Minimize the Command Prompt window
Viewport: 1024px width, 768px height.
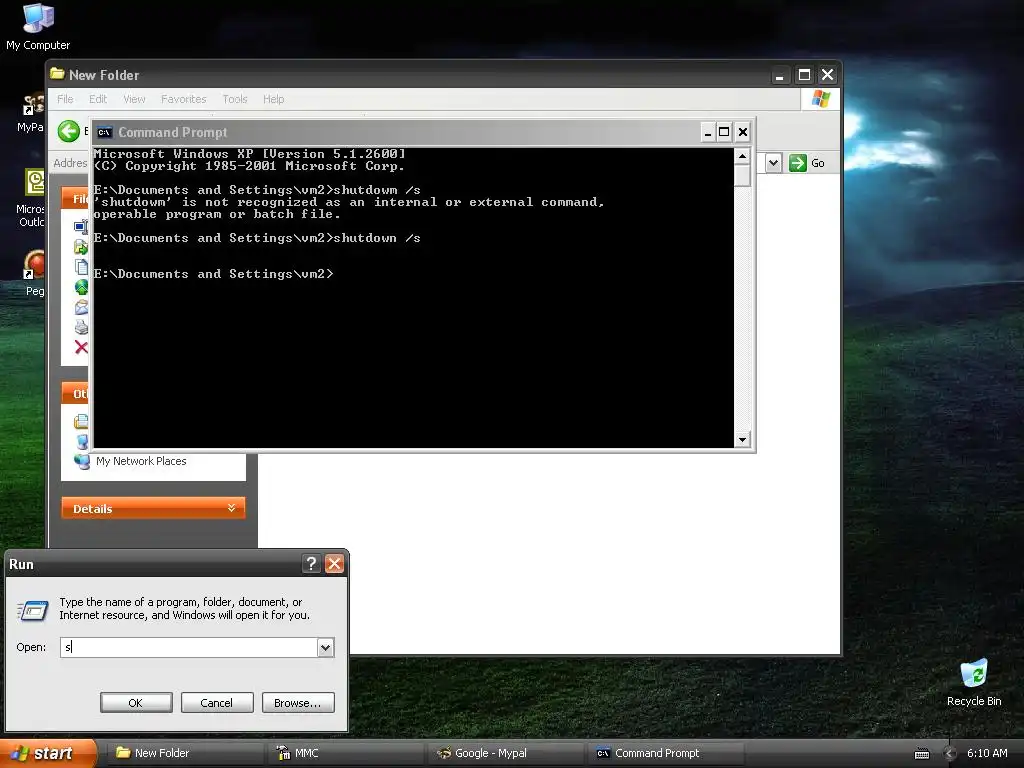708,133
